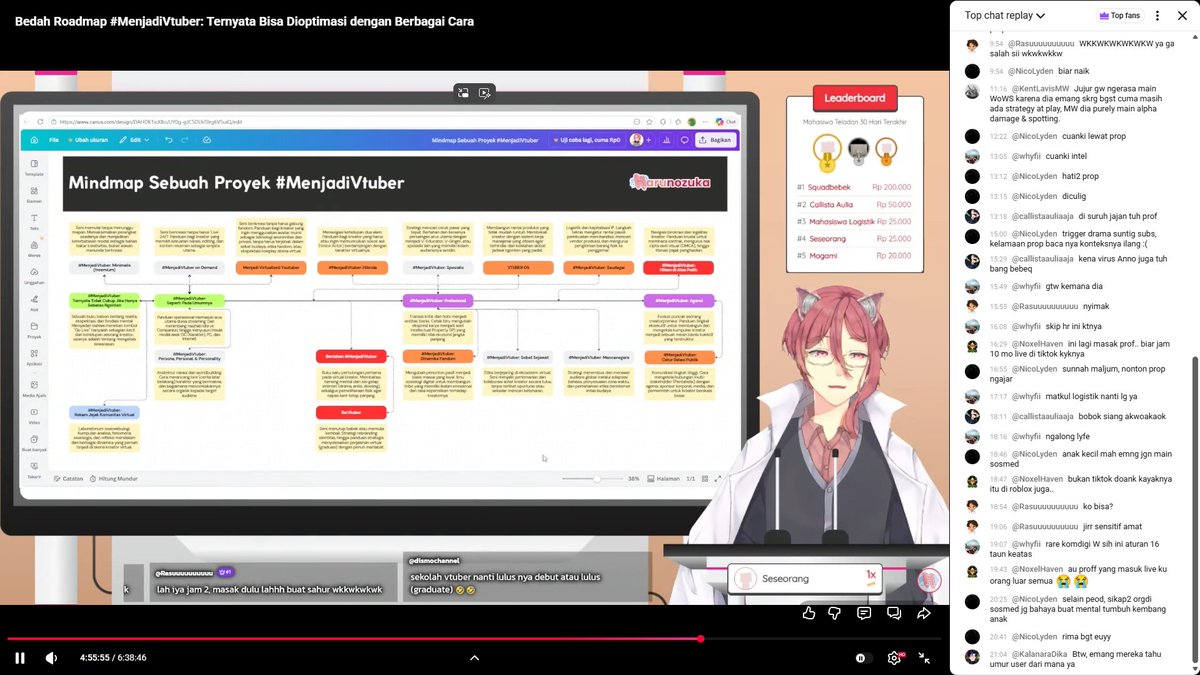
Task: Open Alat tools in Canva sidebar
Action: [x=34, y=302]
